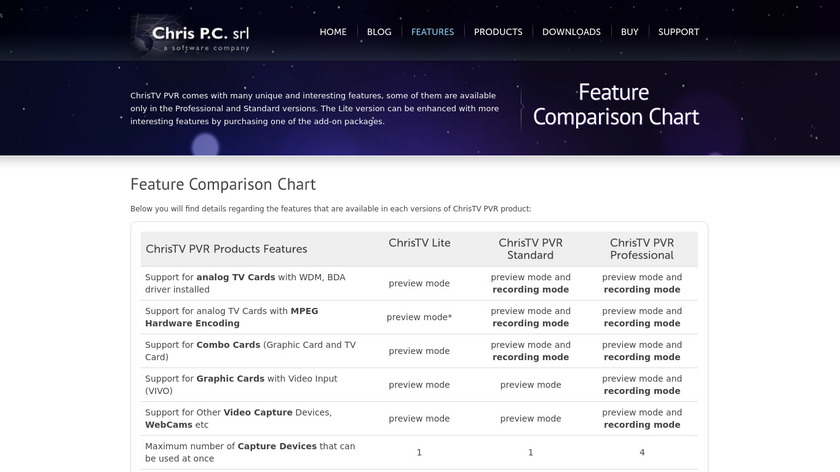
Task: Open the BUY page
Action: click(x=629, y=32)
